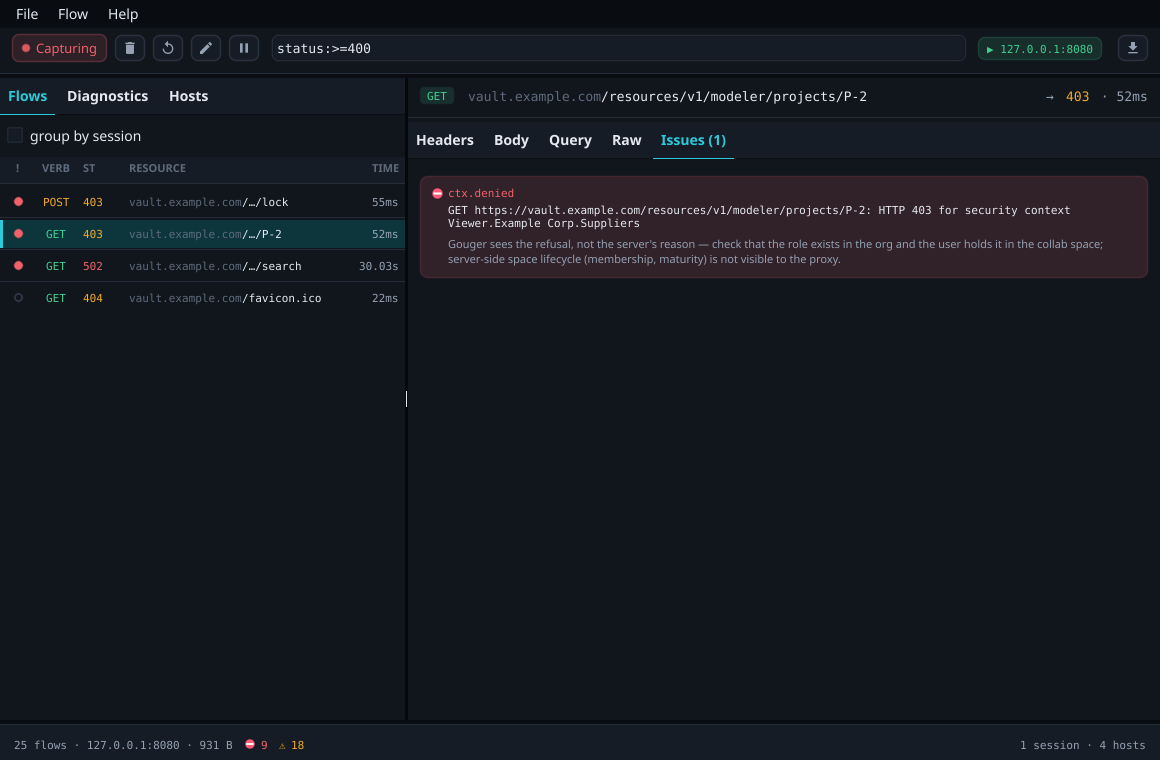Click the 22ms time cell
1160x760 pixels.
click(385, 297)
